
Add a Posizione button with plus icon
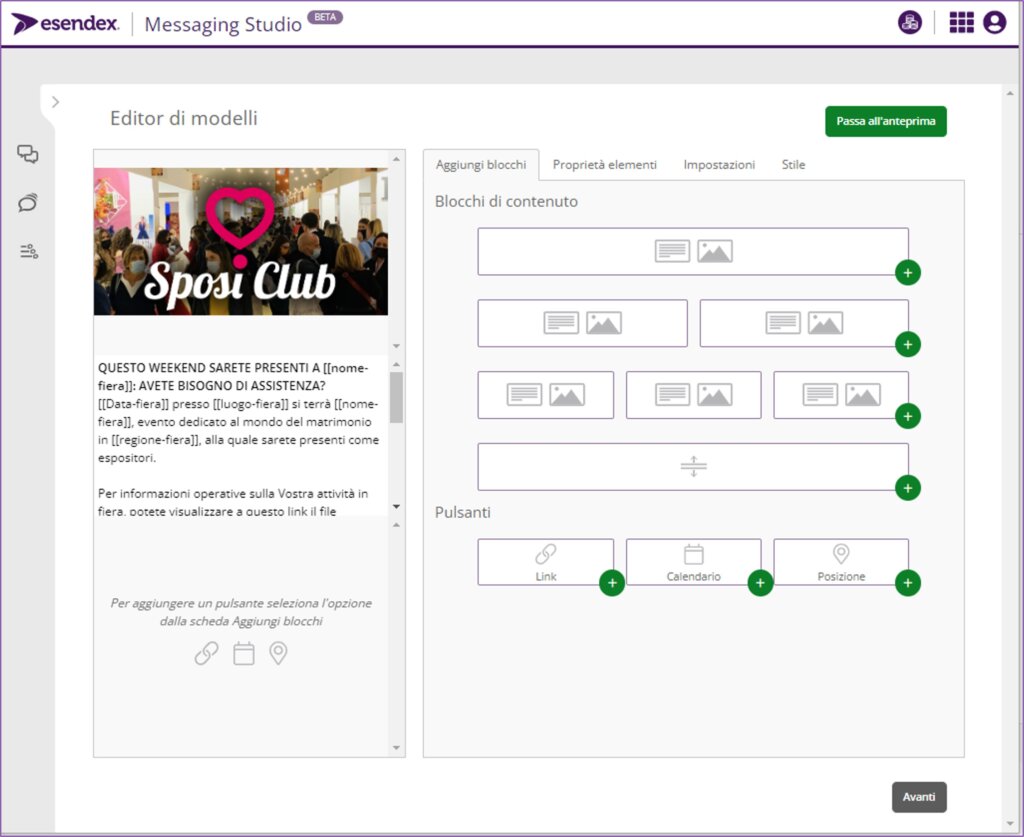pos(907,583)
